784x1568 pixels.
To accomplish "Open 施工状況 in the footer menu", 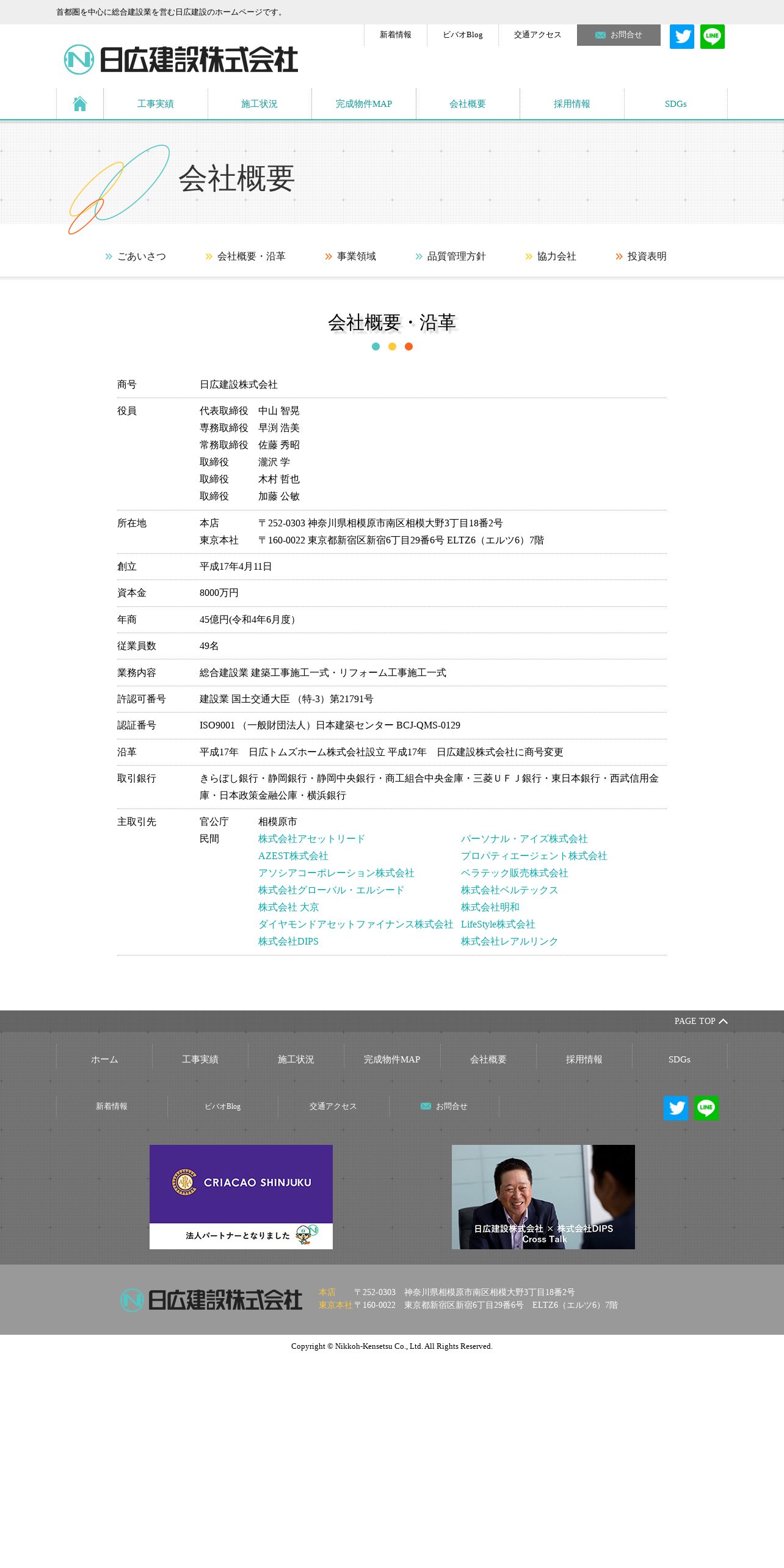I will (296, 1059).
